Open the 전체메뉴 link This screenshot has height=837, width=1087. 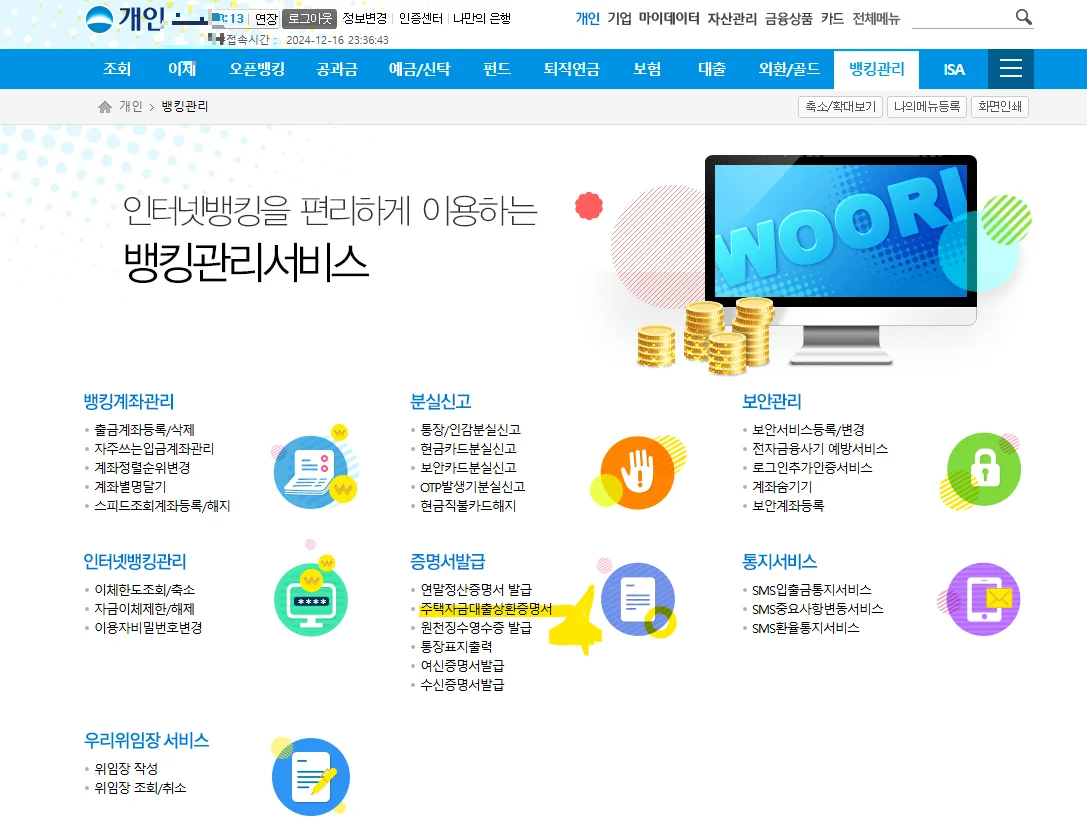click(x=876, y=19)
